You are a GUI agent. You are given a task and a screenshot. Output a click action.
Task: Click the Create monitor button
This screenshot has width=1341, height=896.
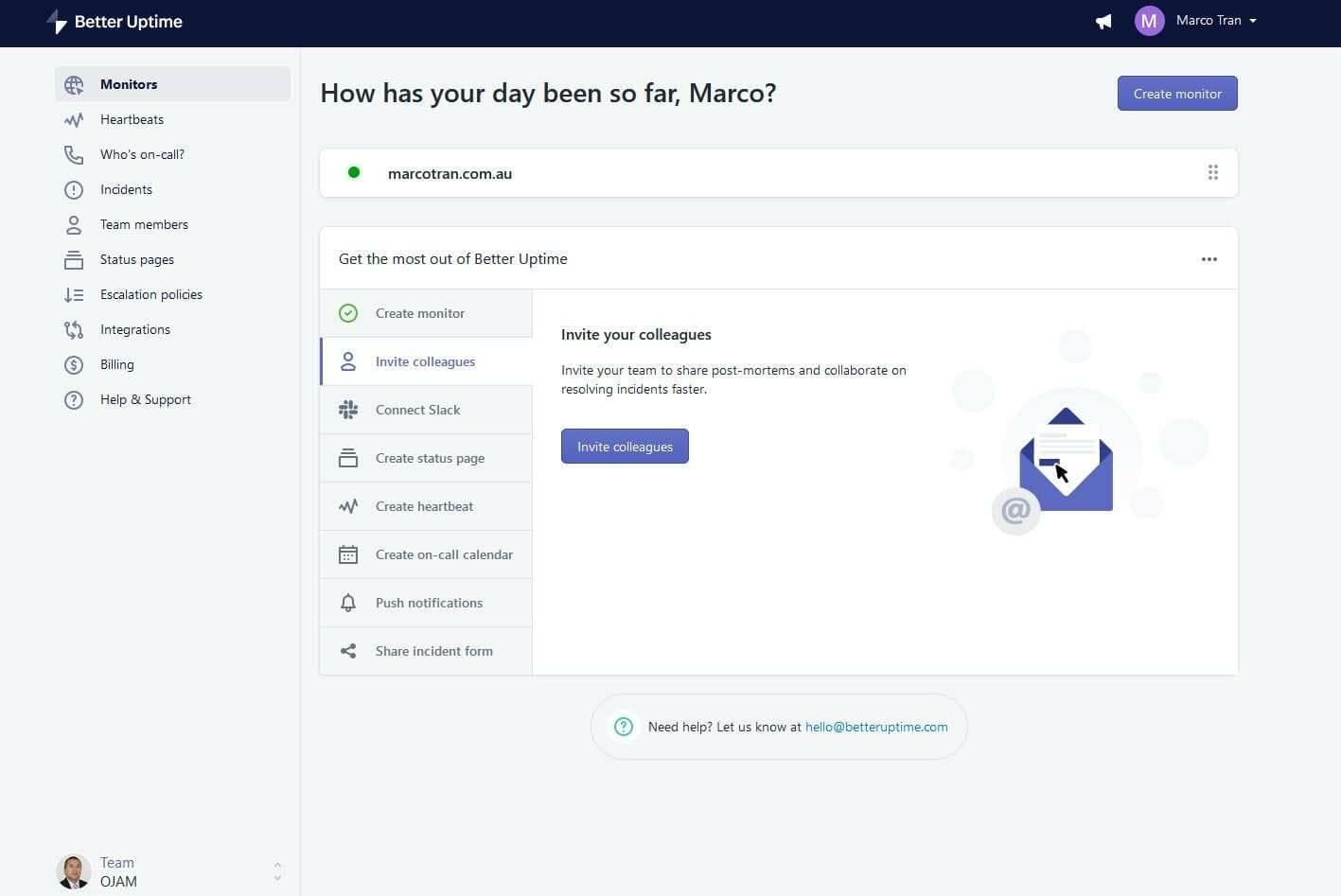pos(1176,93)
